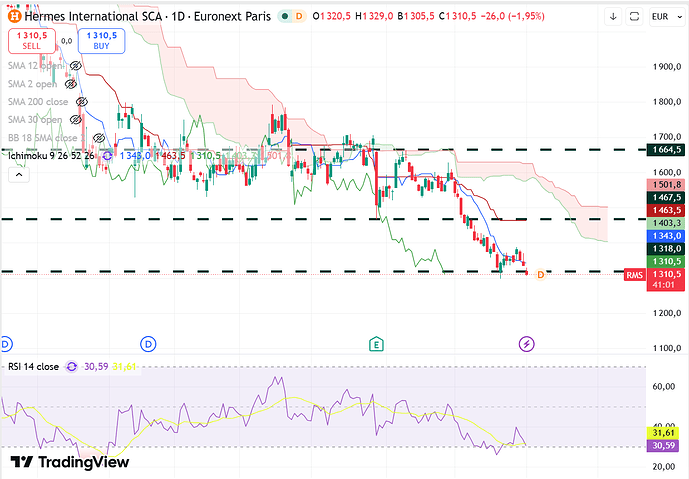Click the download arrow icon at top right
The height and width of the screenshot is (479, 689).
[x=613, y=17]
